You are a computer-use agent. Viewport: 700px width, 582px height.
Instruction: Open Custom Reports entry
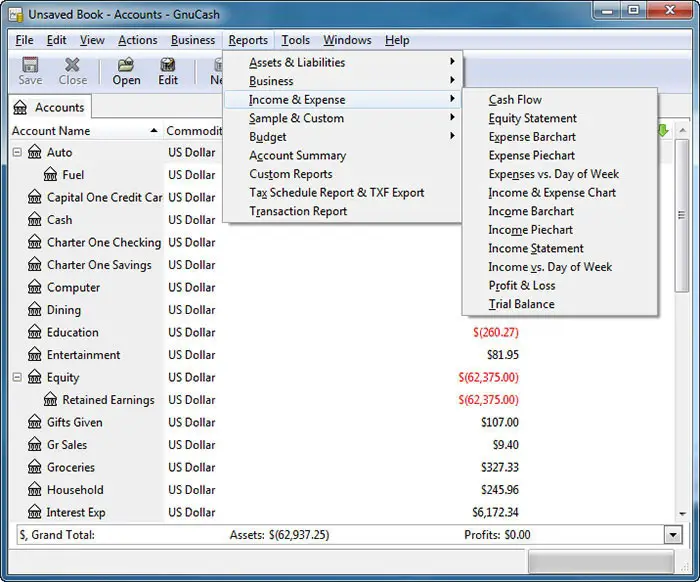(x=343, y=174)
